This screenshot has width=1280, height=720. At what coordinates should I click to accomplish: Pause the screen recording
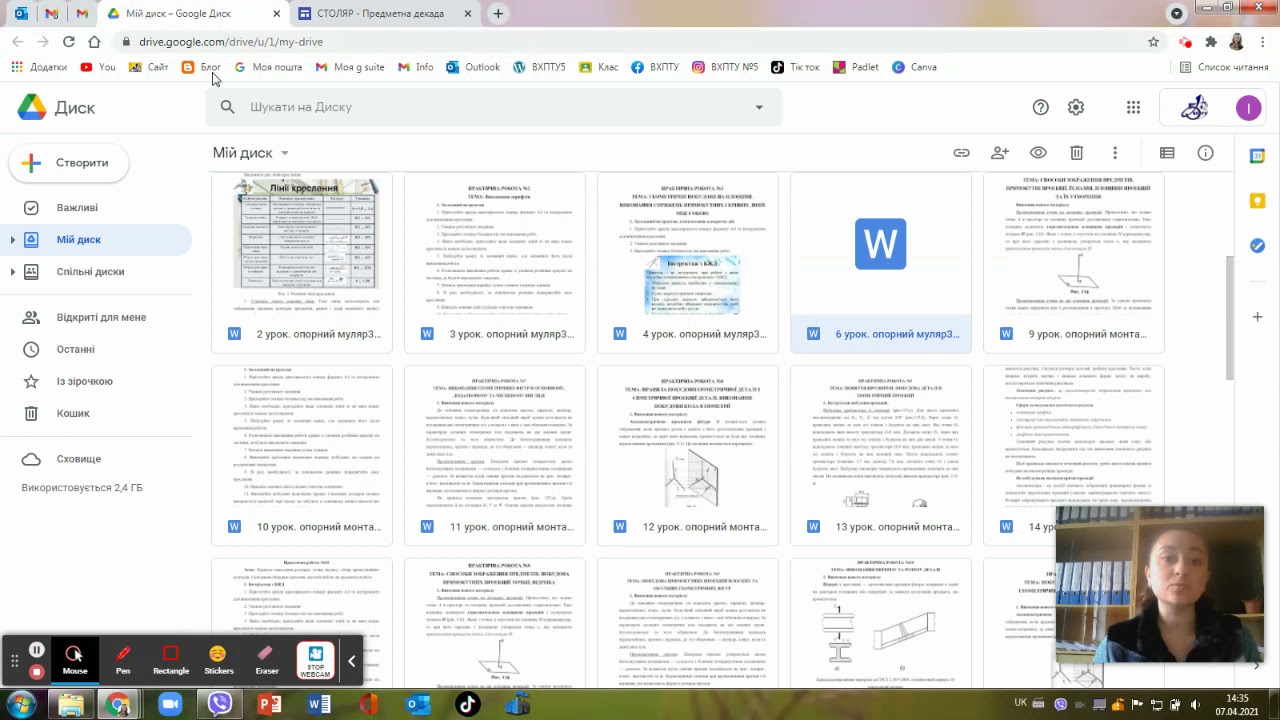pos(37,650)
